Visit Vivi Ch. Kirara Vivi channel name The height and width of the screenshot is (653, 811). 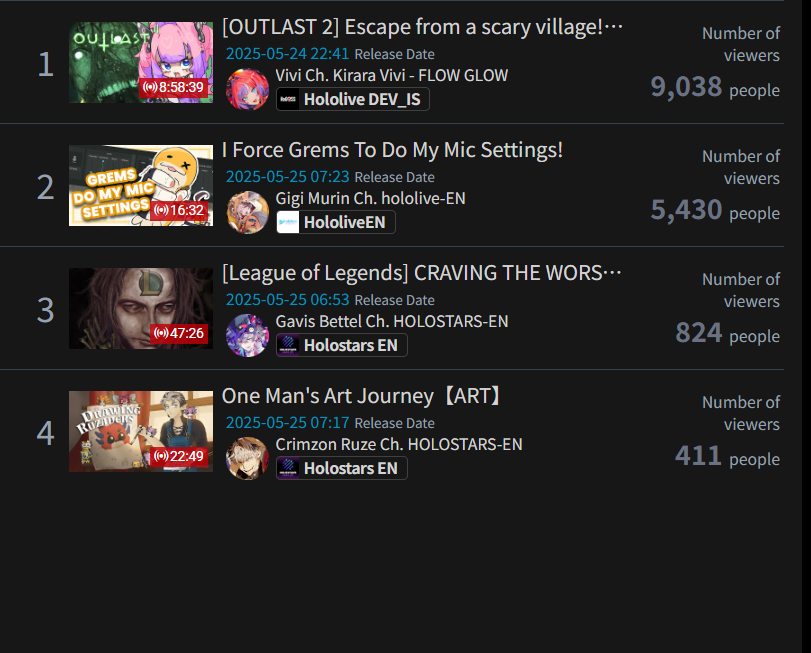pos(392,75)
